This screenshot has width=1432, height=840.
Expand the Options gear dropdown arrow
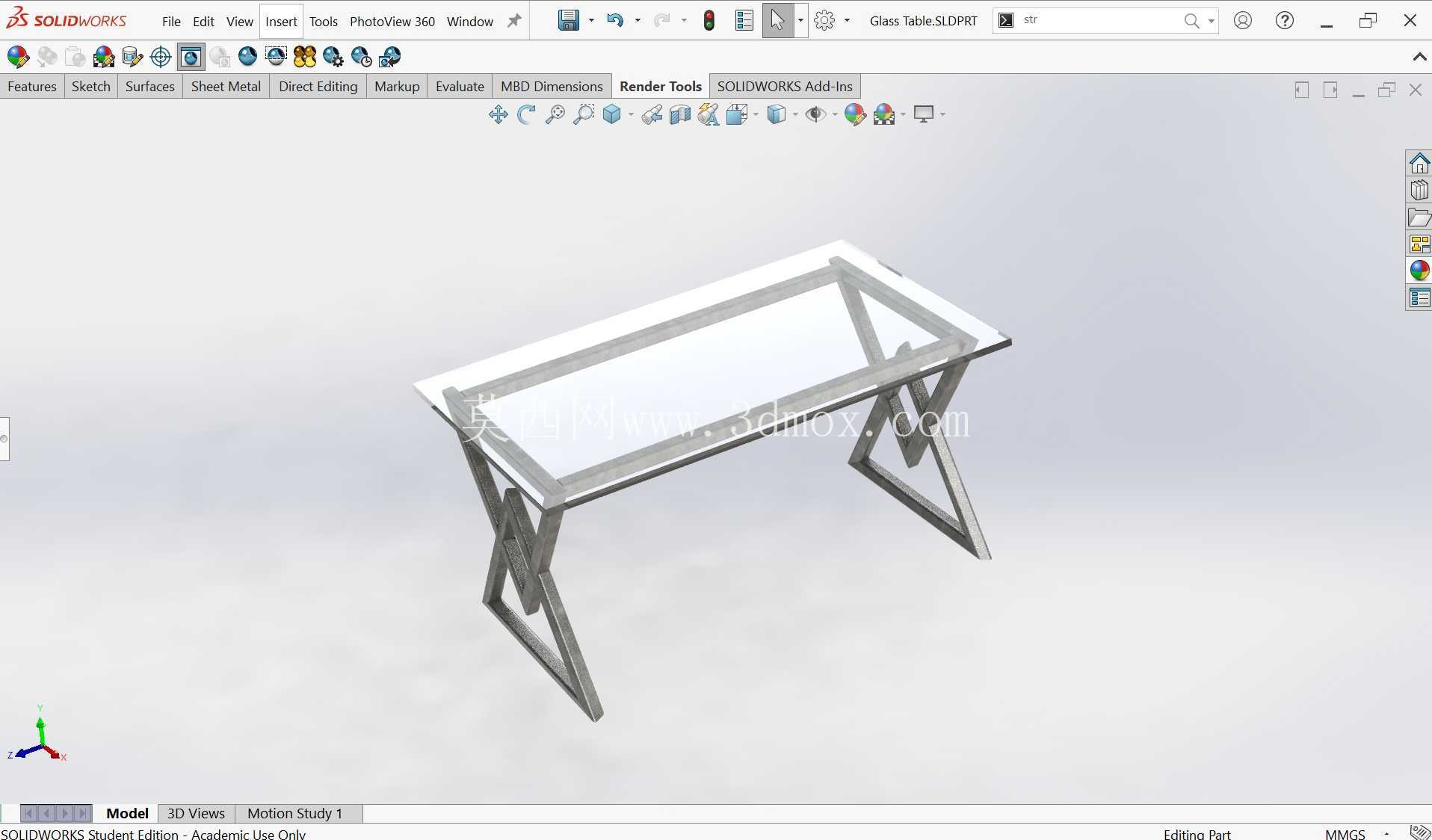coord(847,20)
